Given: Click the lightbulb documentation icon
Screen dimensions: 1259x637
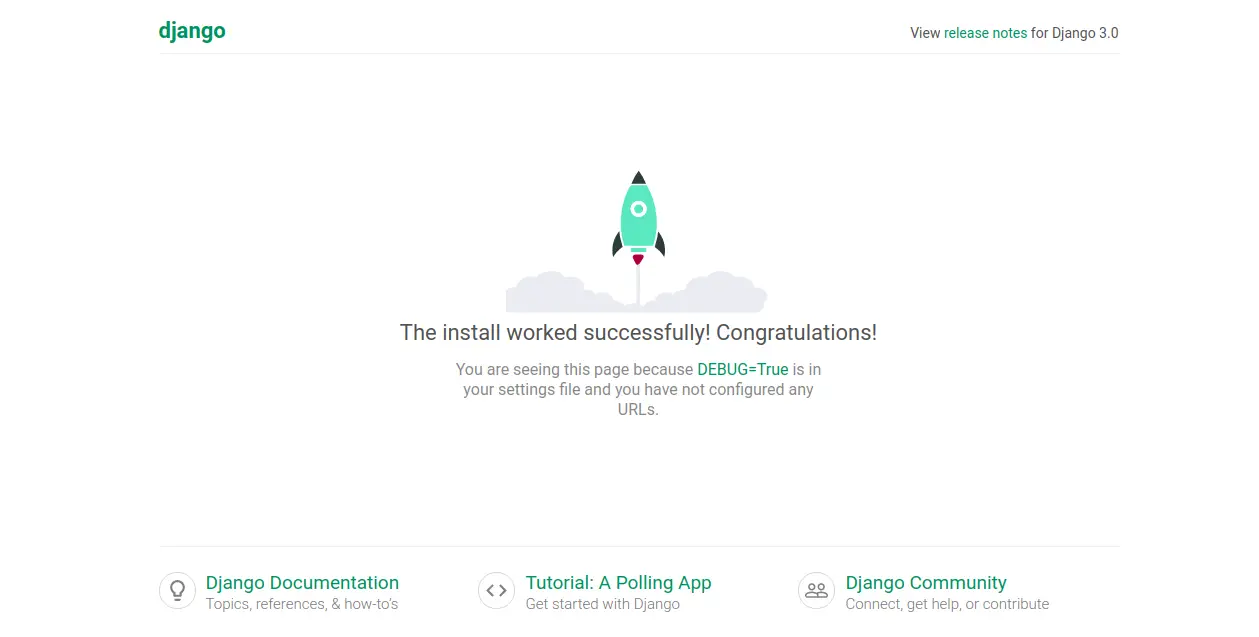Looking at the screenshot, I should (178, 590).
